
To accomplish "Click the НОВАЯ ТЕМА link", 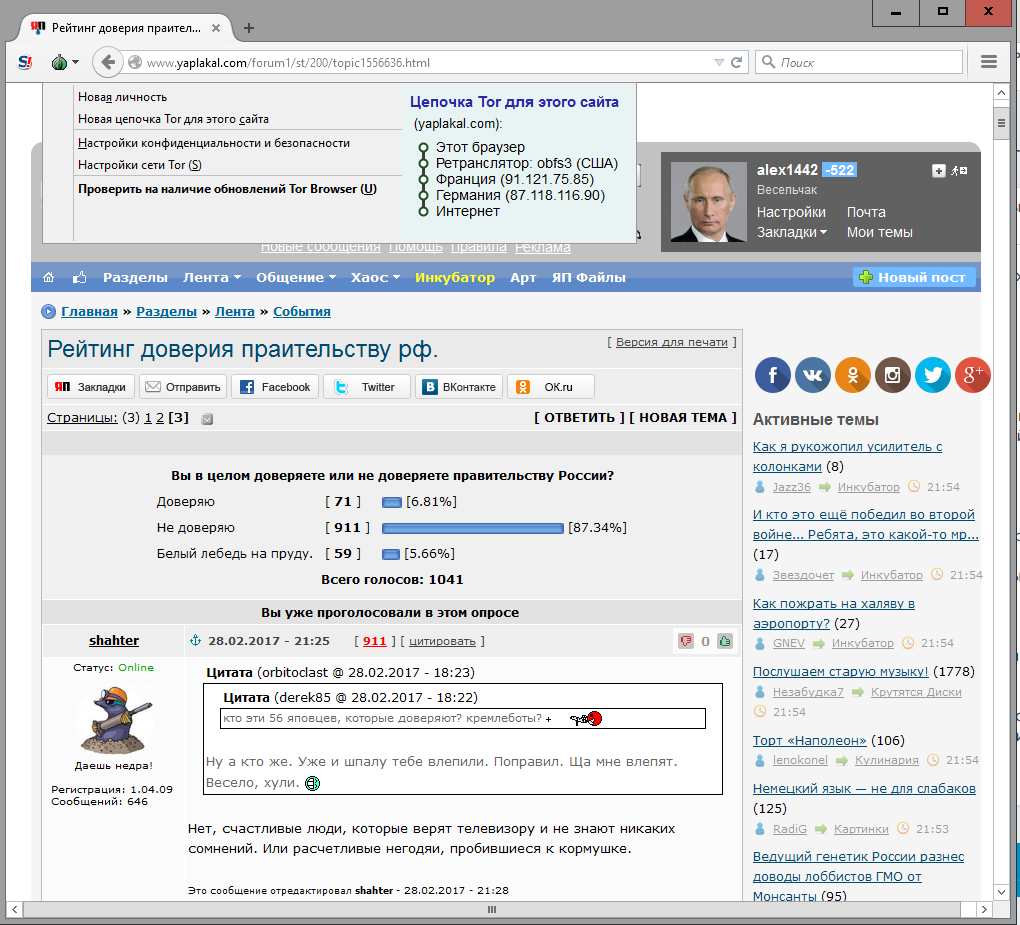I will [x=683, y=418].
